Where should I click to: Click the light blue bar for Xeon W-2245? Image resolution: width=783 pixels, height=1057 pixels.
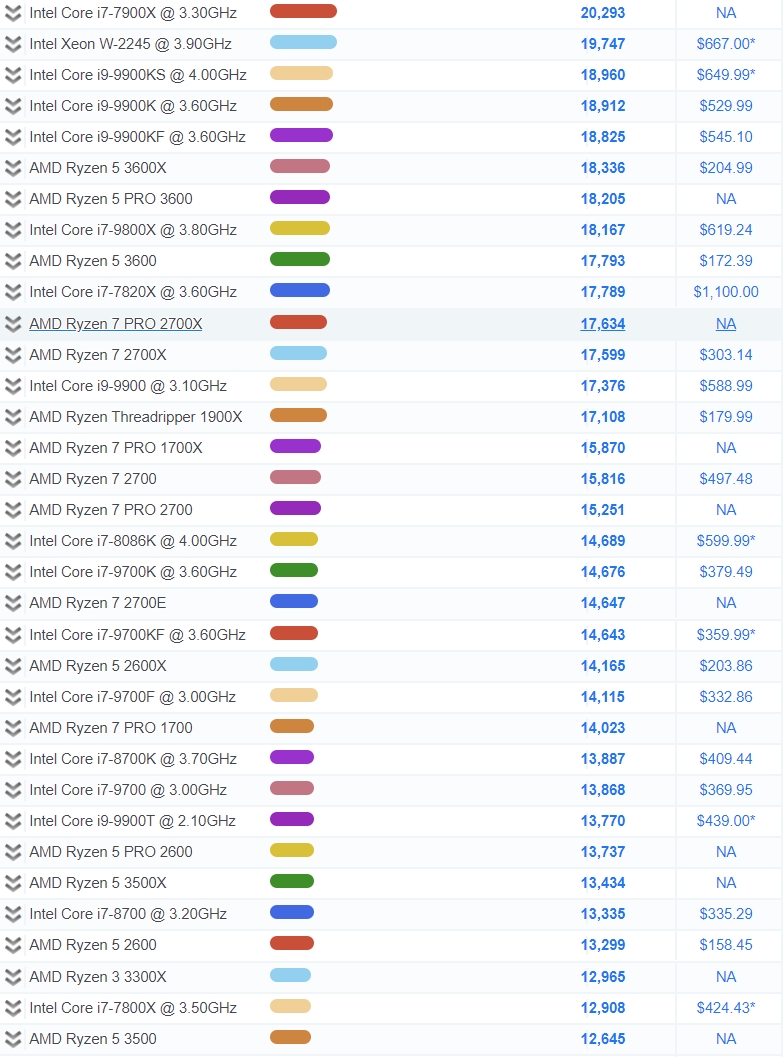303,42
